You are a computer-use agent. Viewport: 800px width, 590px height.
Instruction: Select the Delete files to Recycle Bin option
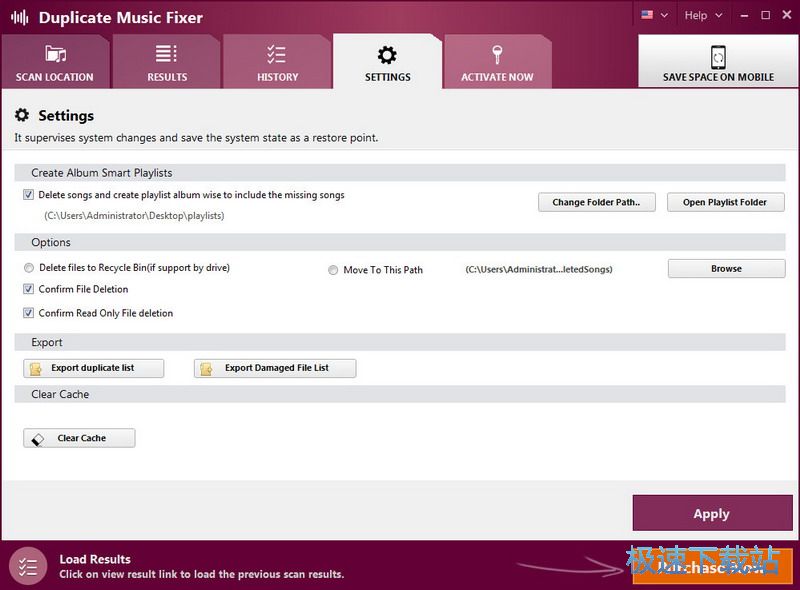[30, 268]
